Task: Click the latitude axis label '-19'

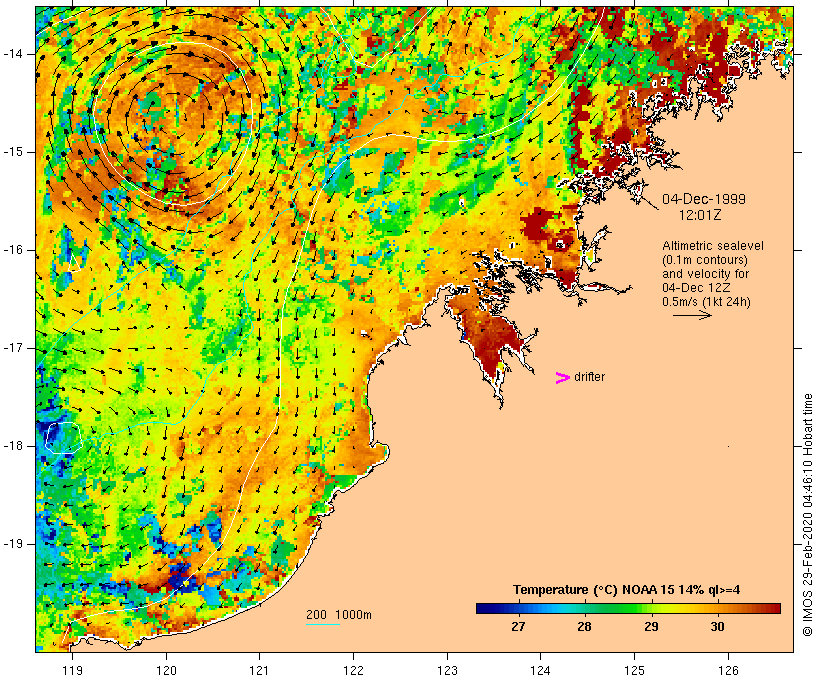Action: tap(13, 544)
